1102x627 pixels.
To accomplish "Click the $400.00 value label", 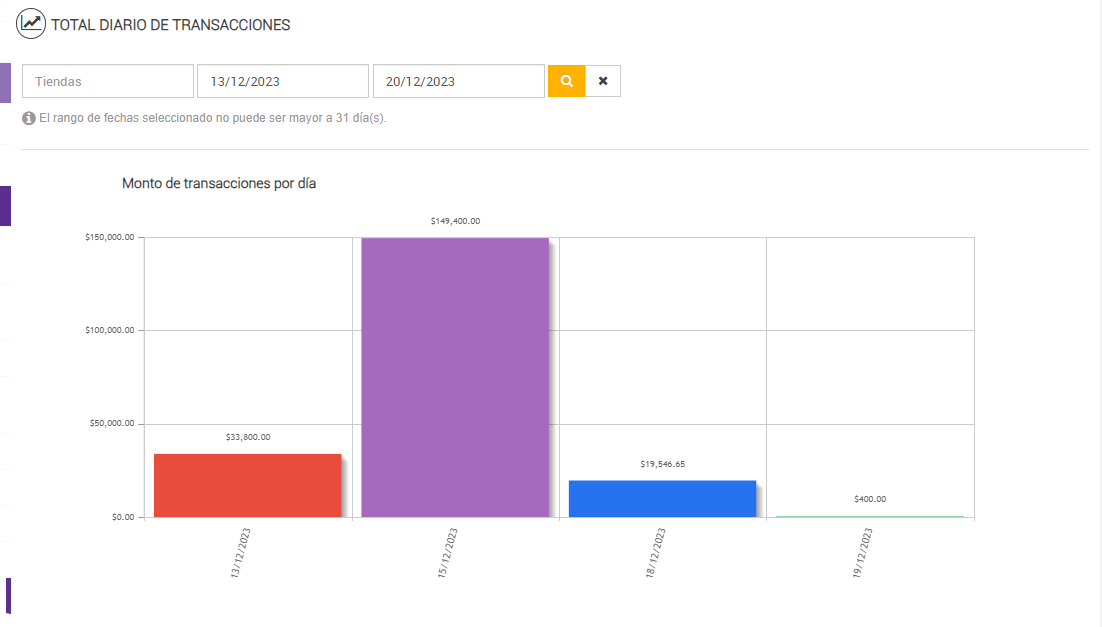I will pyautogui.click(x=870, y=499).
